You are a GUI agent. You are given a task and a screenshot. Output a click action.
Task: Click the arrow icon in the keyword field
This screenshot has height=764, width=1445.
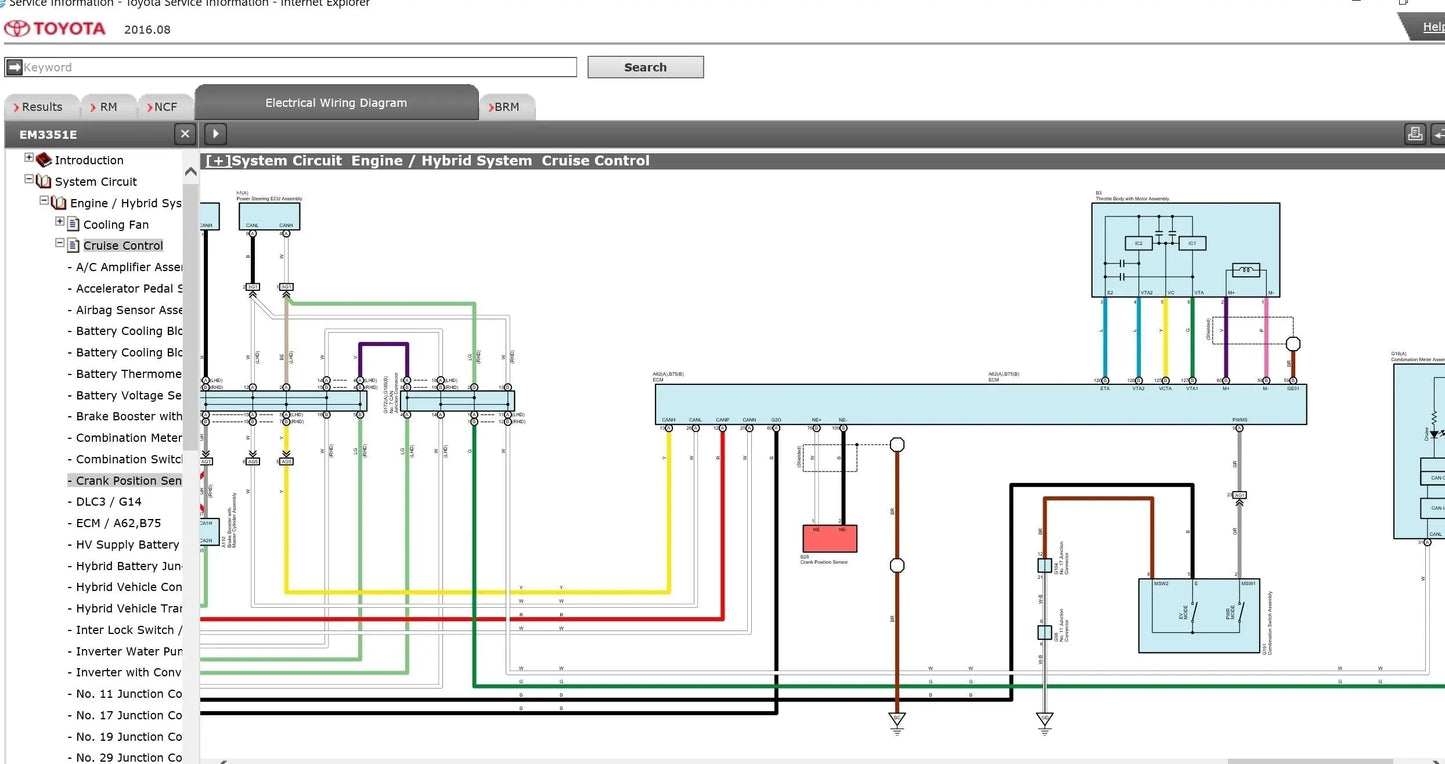[14, 67]
